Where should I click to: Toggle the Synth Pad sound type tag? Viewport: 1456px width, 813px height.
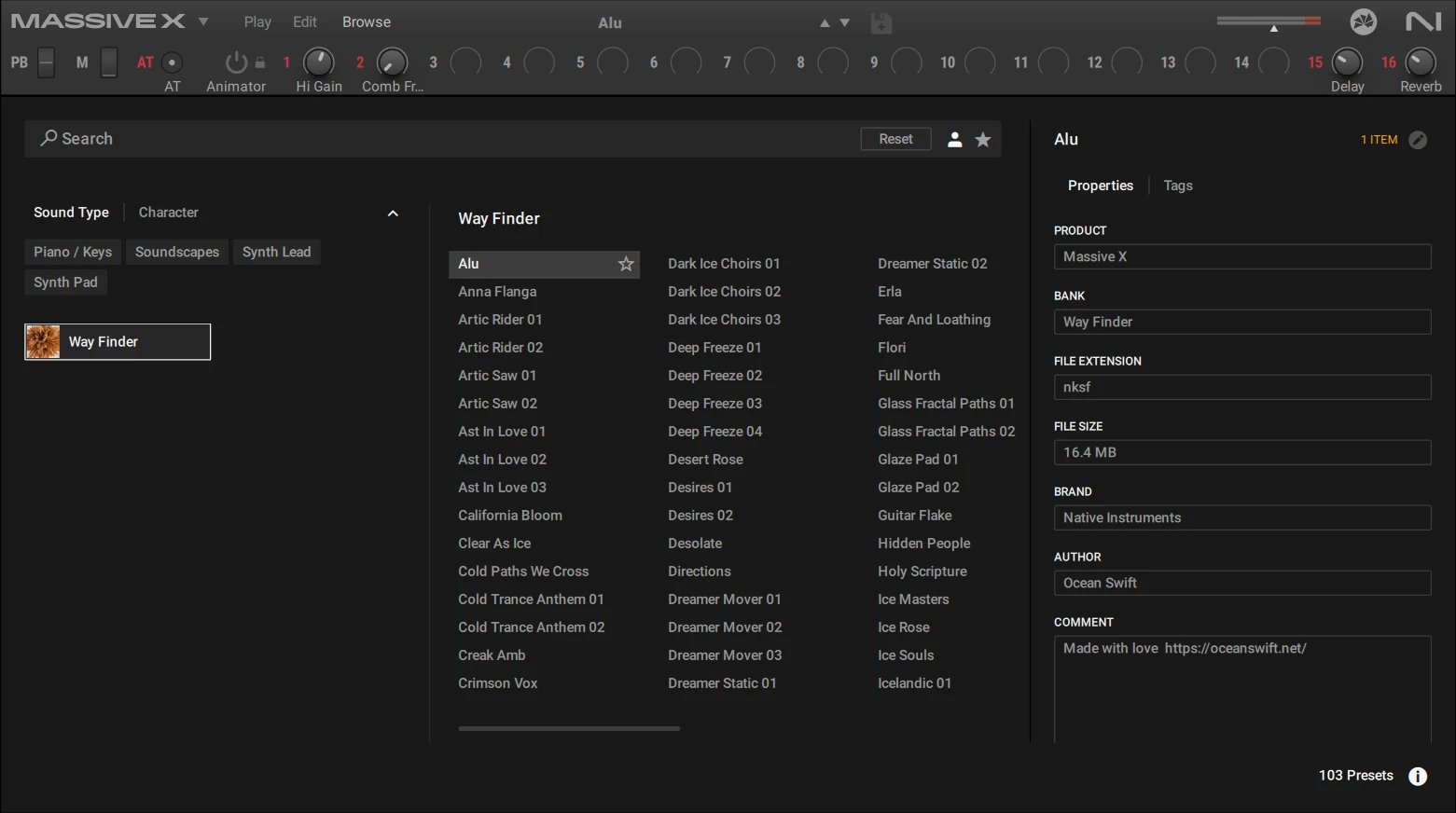click(65, 282)
